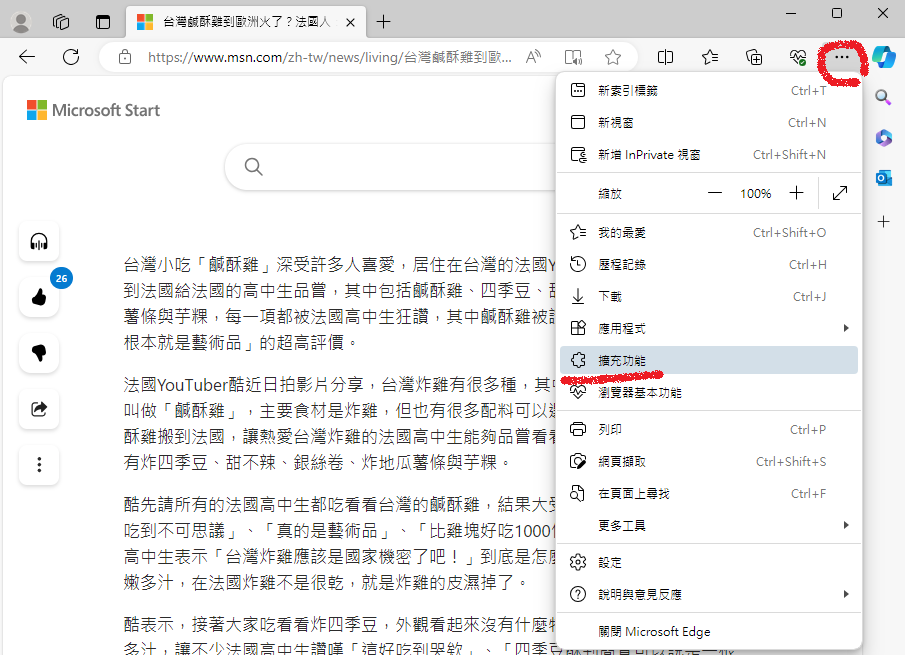The image size is (905, 655).
Task: Click the thumbs up reaction showing 26
Action: tap(38, 297)
